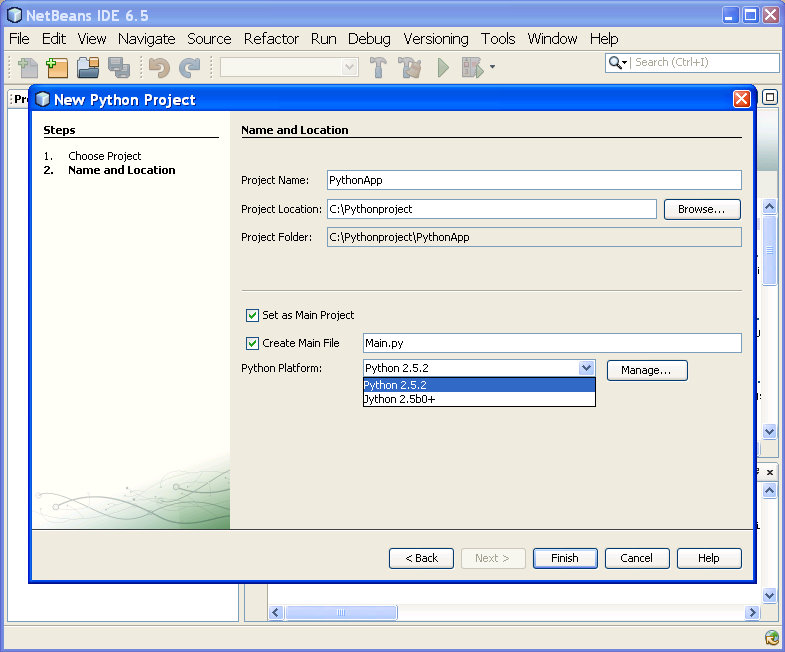Open the Edit menu
The width and height of the screenshot is (785, 652).
[x=54, y=39]
